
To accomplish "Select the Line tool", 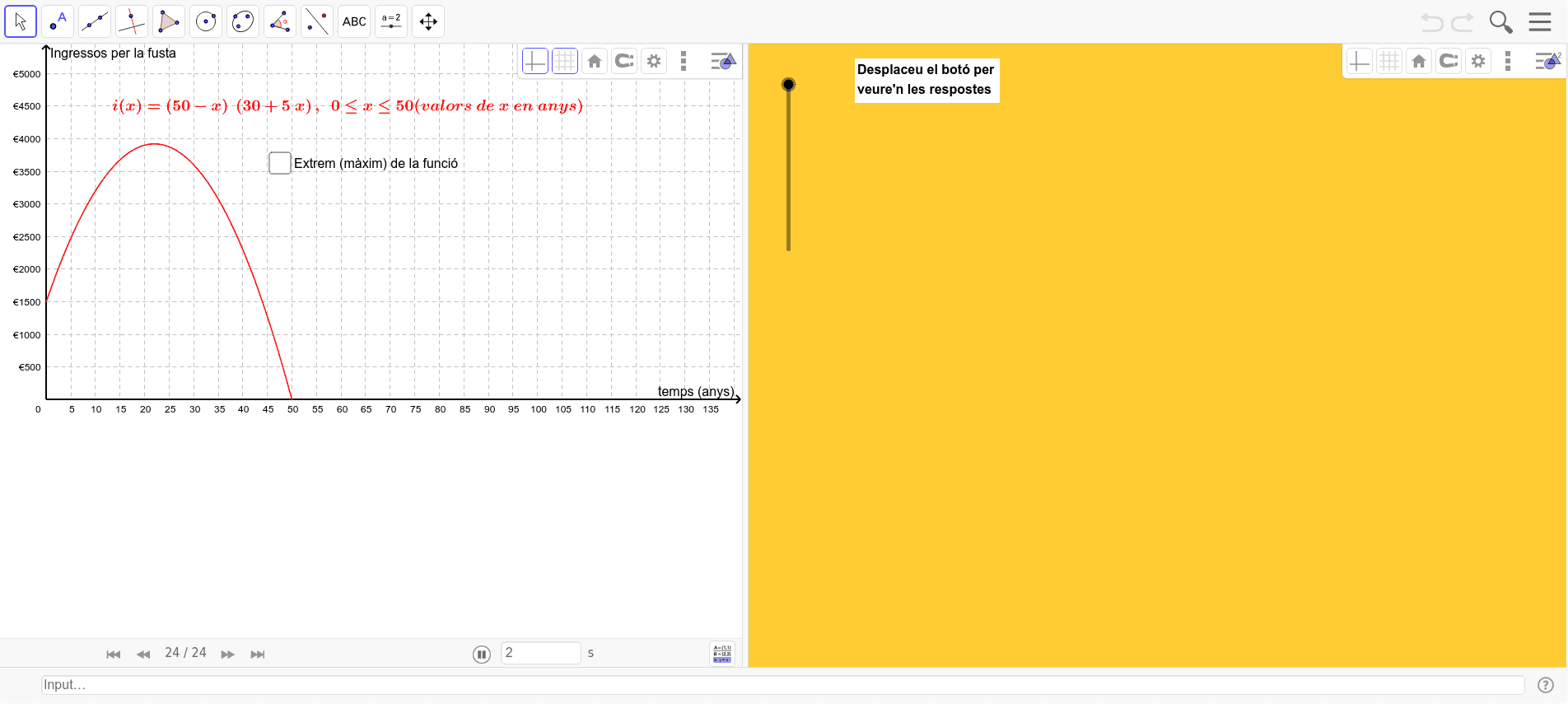I will click(95, 21).
